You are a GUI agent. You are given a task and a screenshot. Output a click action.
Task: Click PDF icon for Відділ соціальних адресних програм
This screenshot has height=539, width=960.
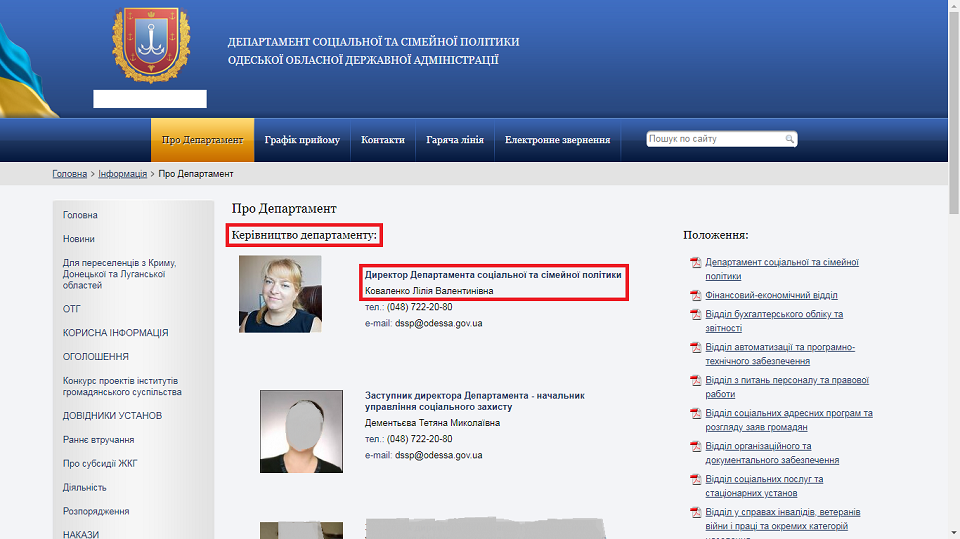click(x=696, y=414)
